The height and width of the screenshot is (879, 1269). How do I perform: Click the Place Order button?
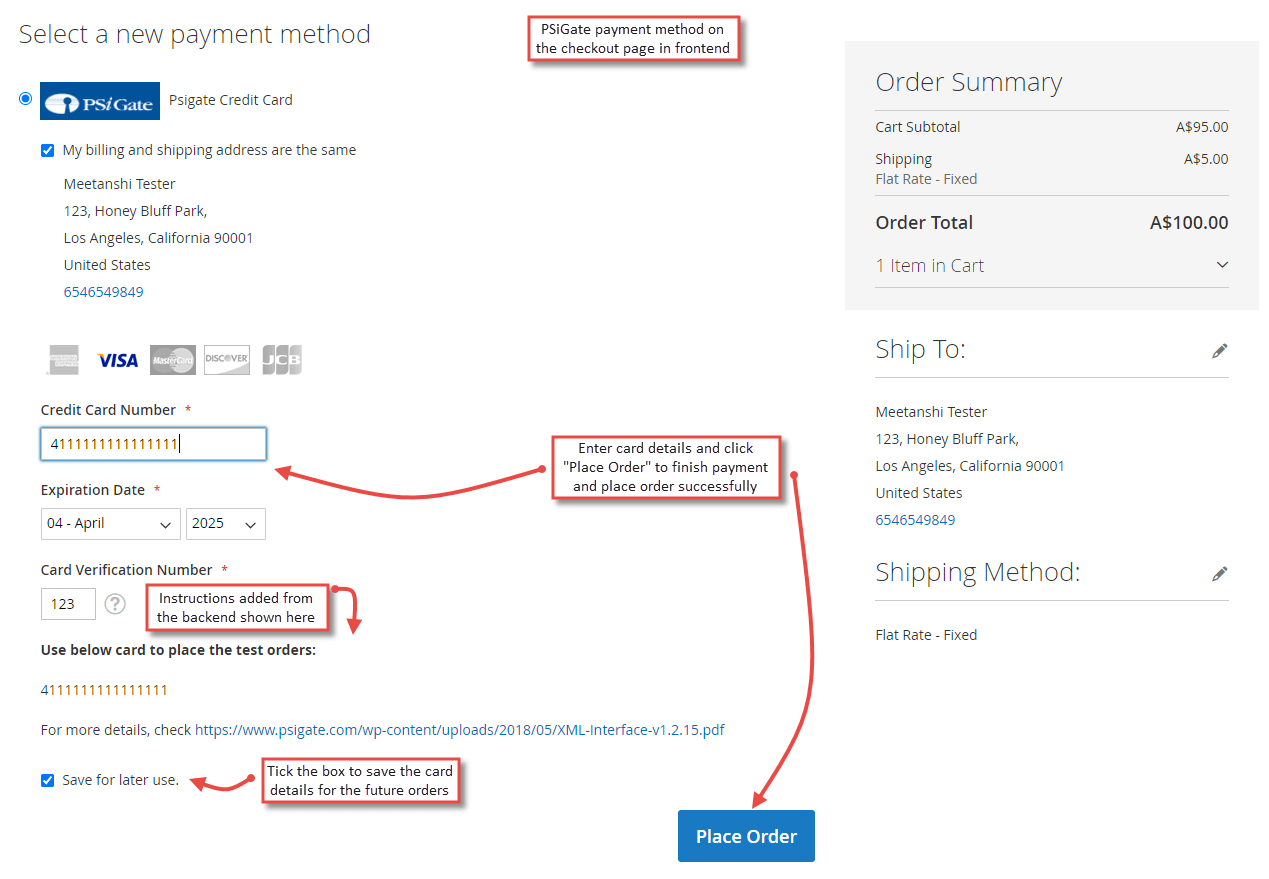(x=746, y=835)
